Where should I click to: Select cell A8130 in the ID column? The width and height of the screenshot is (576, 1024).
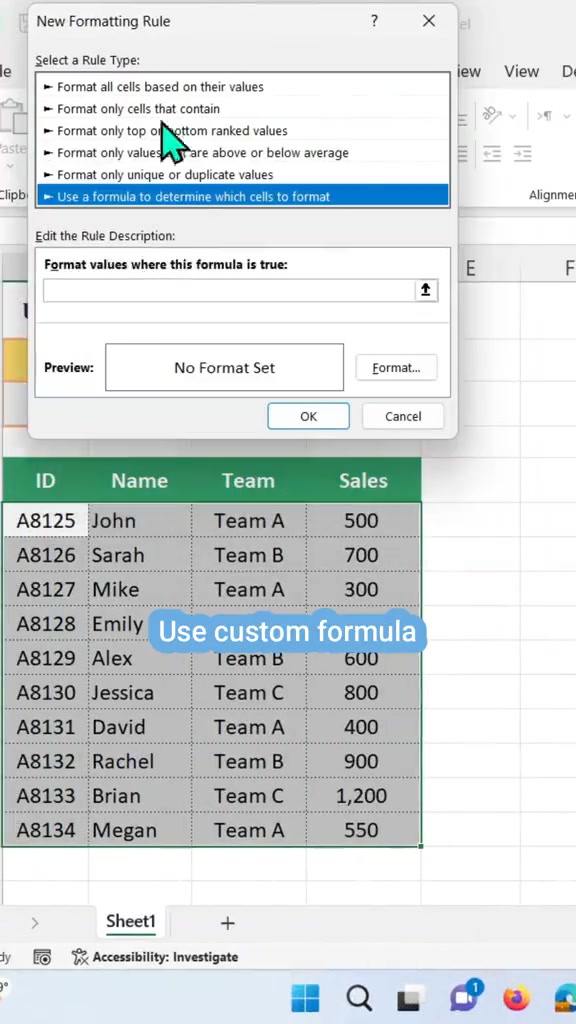coord(45,693)
